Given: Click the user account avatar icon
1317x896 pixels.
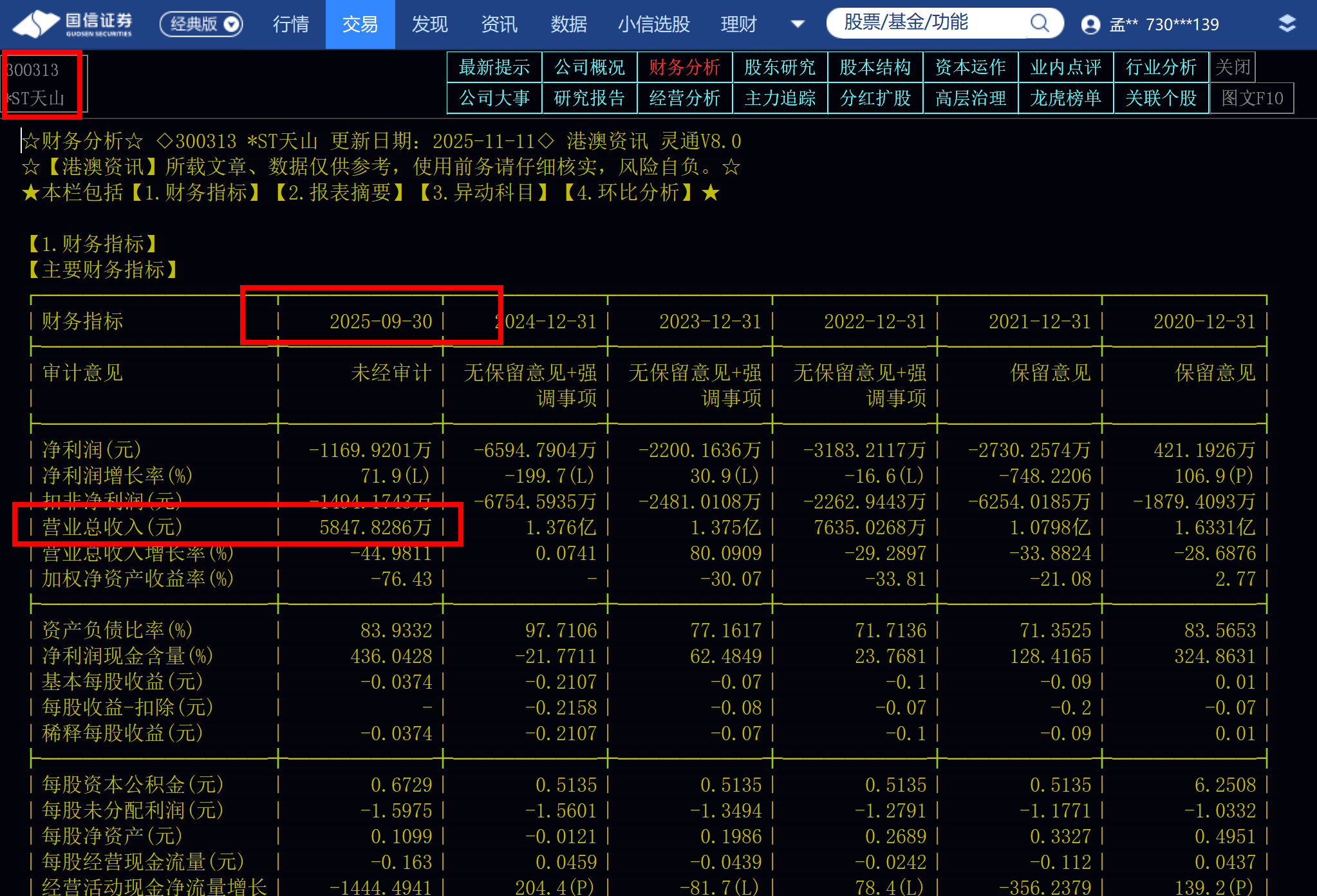Looking at the screenshot, I should (x=1090, y=24).
